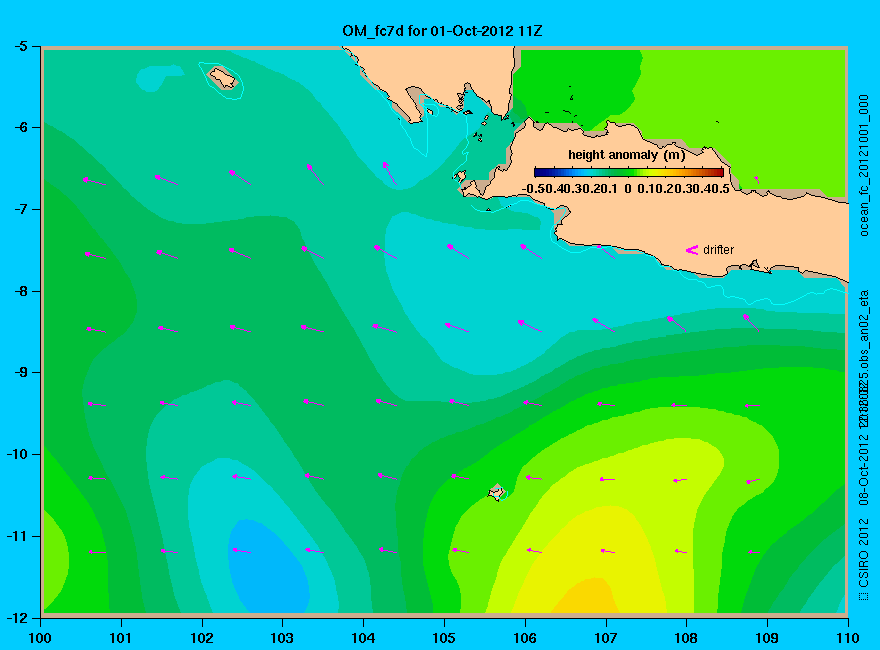Click latitude axis label '-5'

tap(21, 47)
